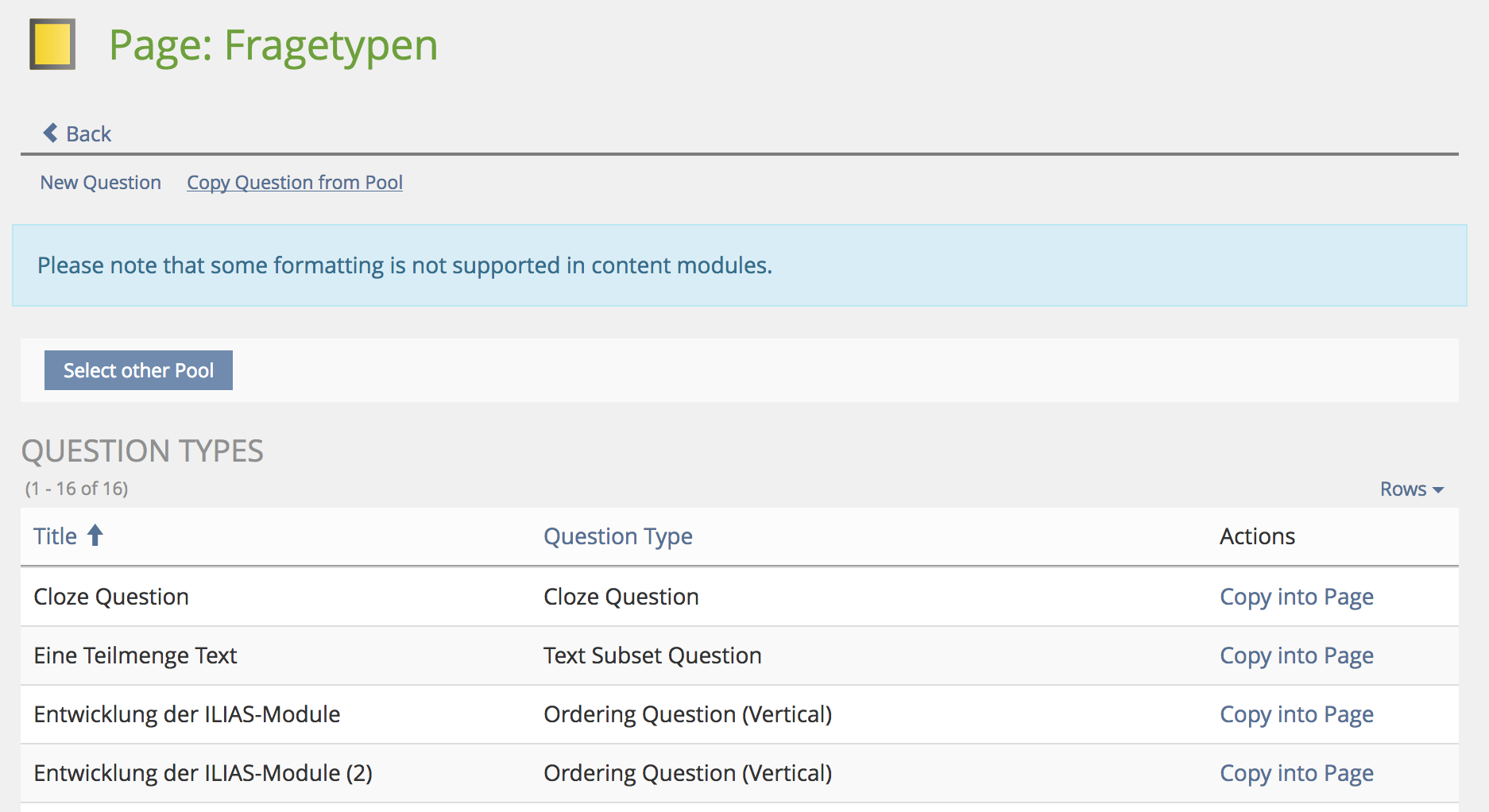The height and width of the screenshot is (812, 1489).
Task: Sort table by Title column header
Action: [x=55, y=536]
